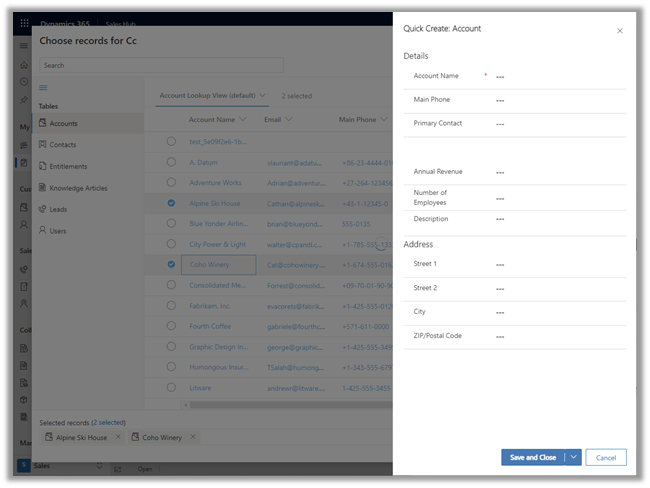Remove Coho Winery selected record chip

[192, 437]
